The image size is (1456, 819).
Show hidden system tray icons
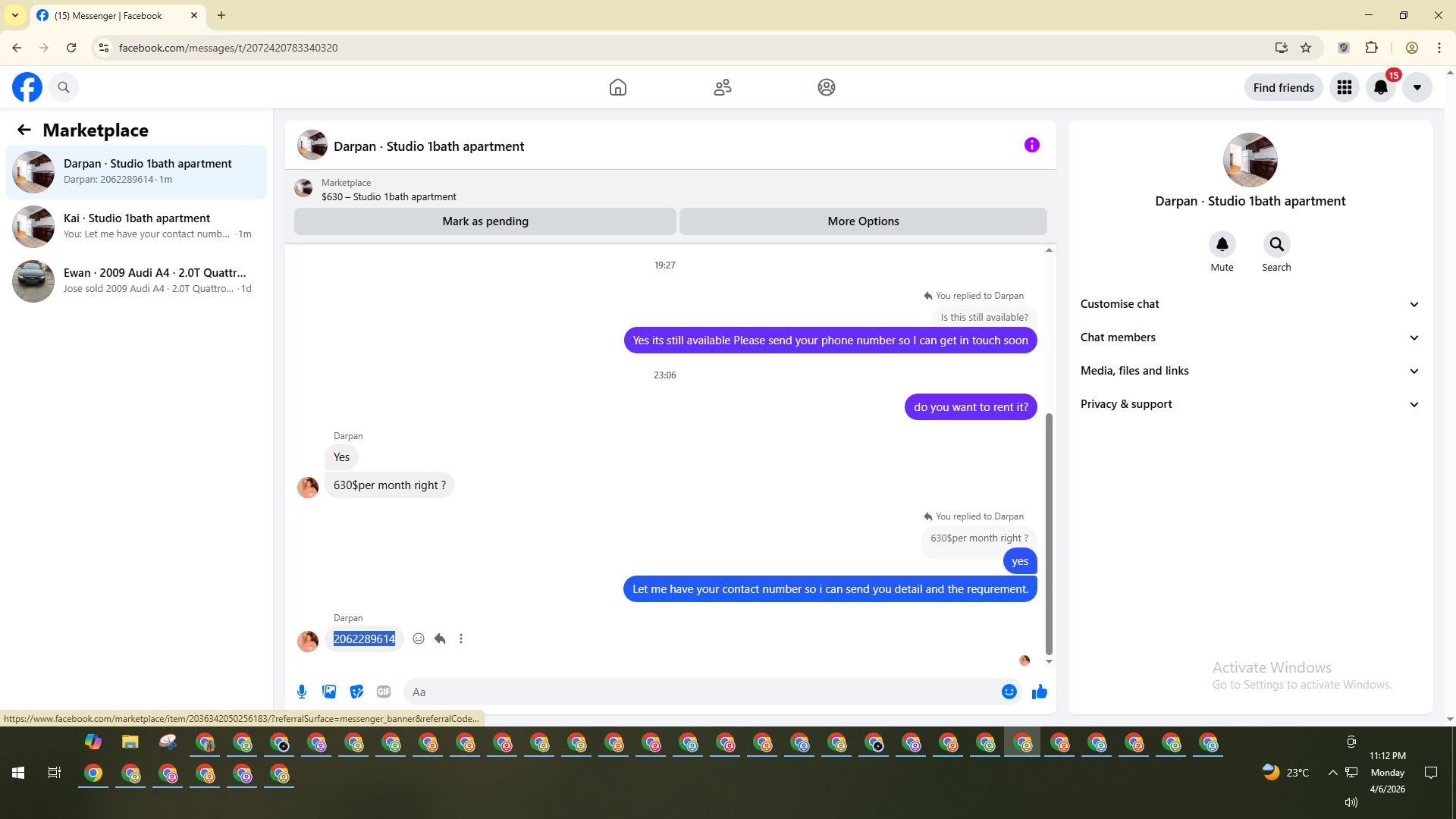coord(1332,773)
